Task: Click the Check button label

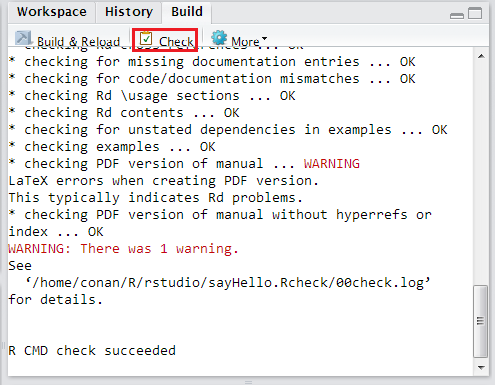Action: (x=176, y=42)
